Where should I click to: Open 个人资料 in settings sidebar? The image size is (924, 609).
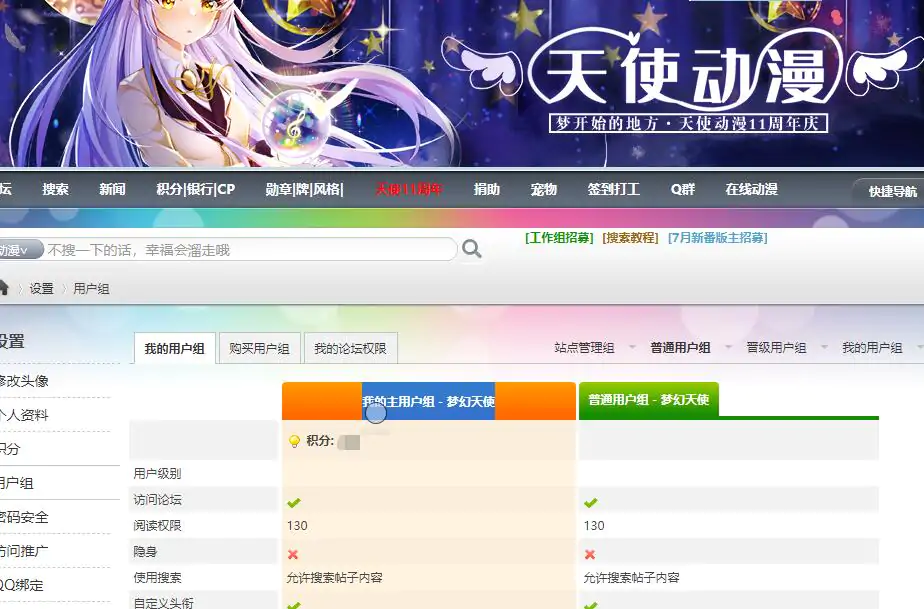(x=24, y=415)
